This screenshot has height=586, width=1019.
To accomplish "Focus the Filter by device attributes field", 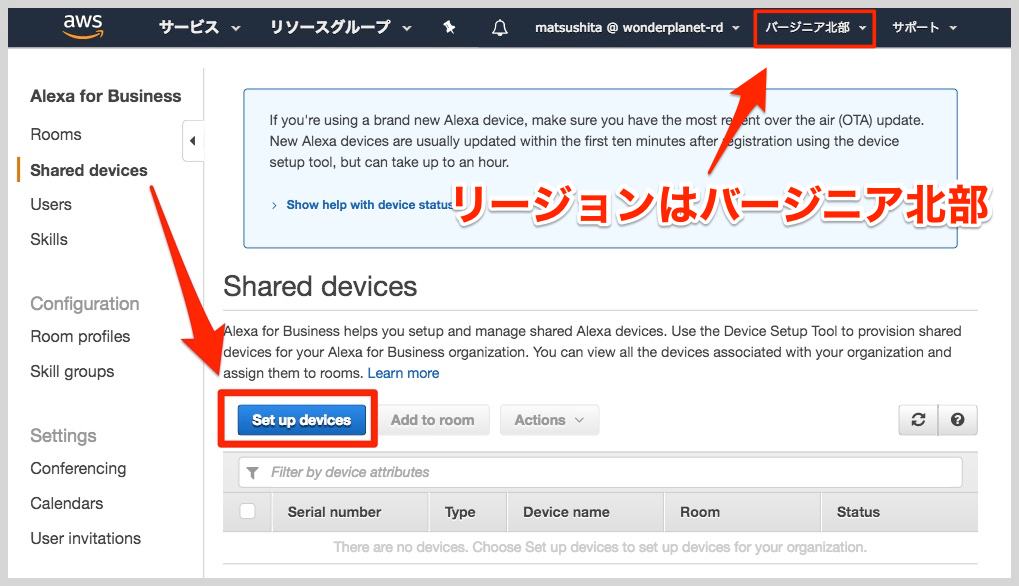I will tap(600, 472).
